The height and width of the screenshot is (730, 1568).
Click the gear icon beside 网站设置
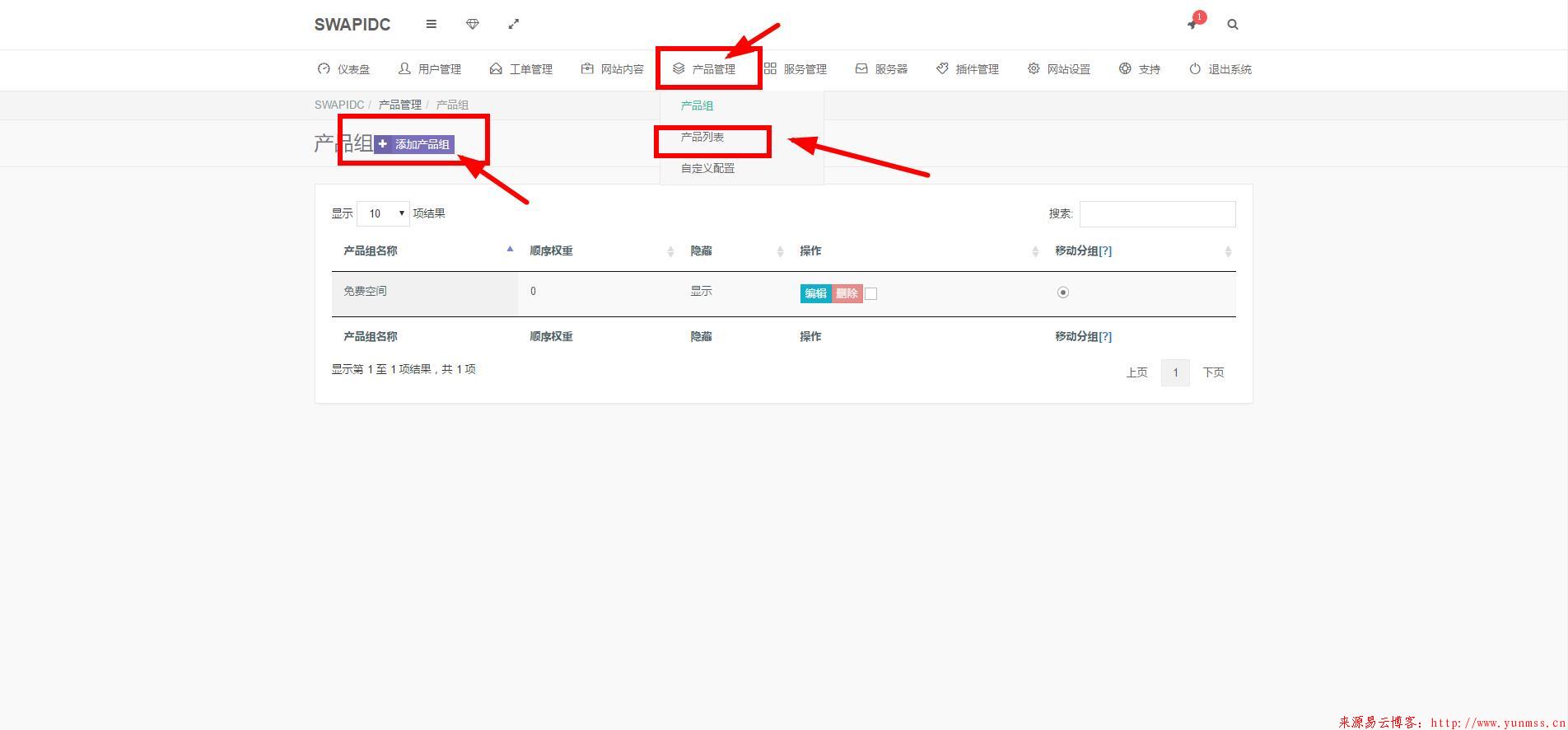[1034, 68]
